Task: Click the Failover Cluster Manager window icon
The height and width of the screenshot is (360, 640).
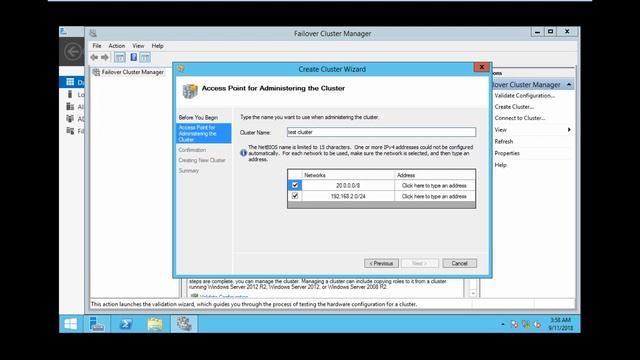Action: pyautogui.click(x=93, y=33)
